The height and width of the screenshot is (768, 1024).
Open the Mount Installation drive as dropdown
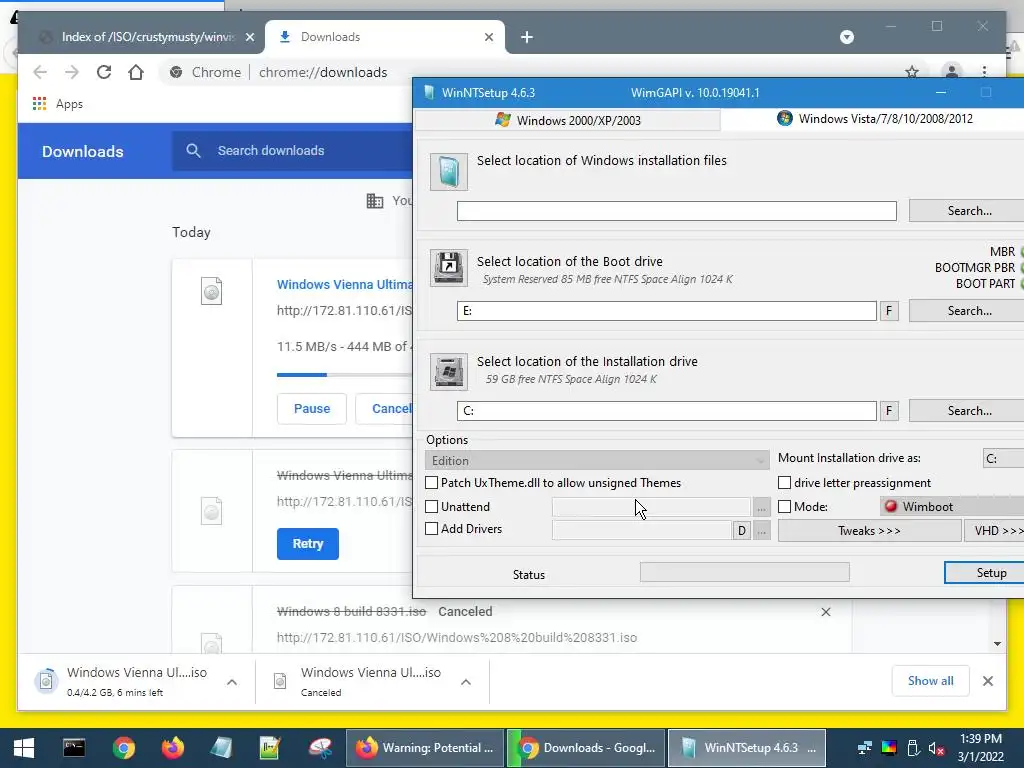click(x=1003, y=458)
